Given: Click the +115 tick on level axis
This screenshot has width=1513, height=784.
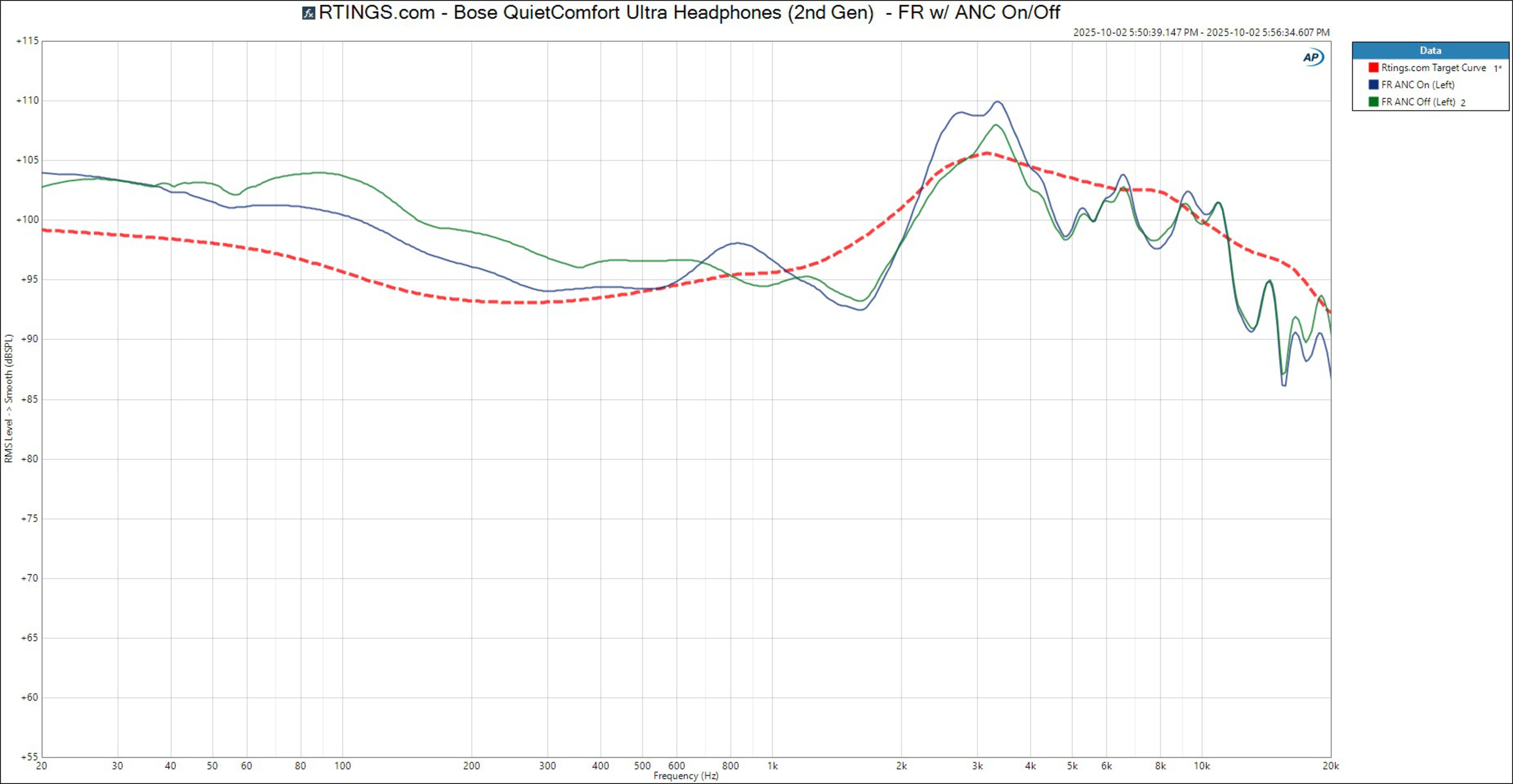Looking at the screenshot, I should (28, 41).
